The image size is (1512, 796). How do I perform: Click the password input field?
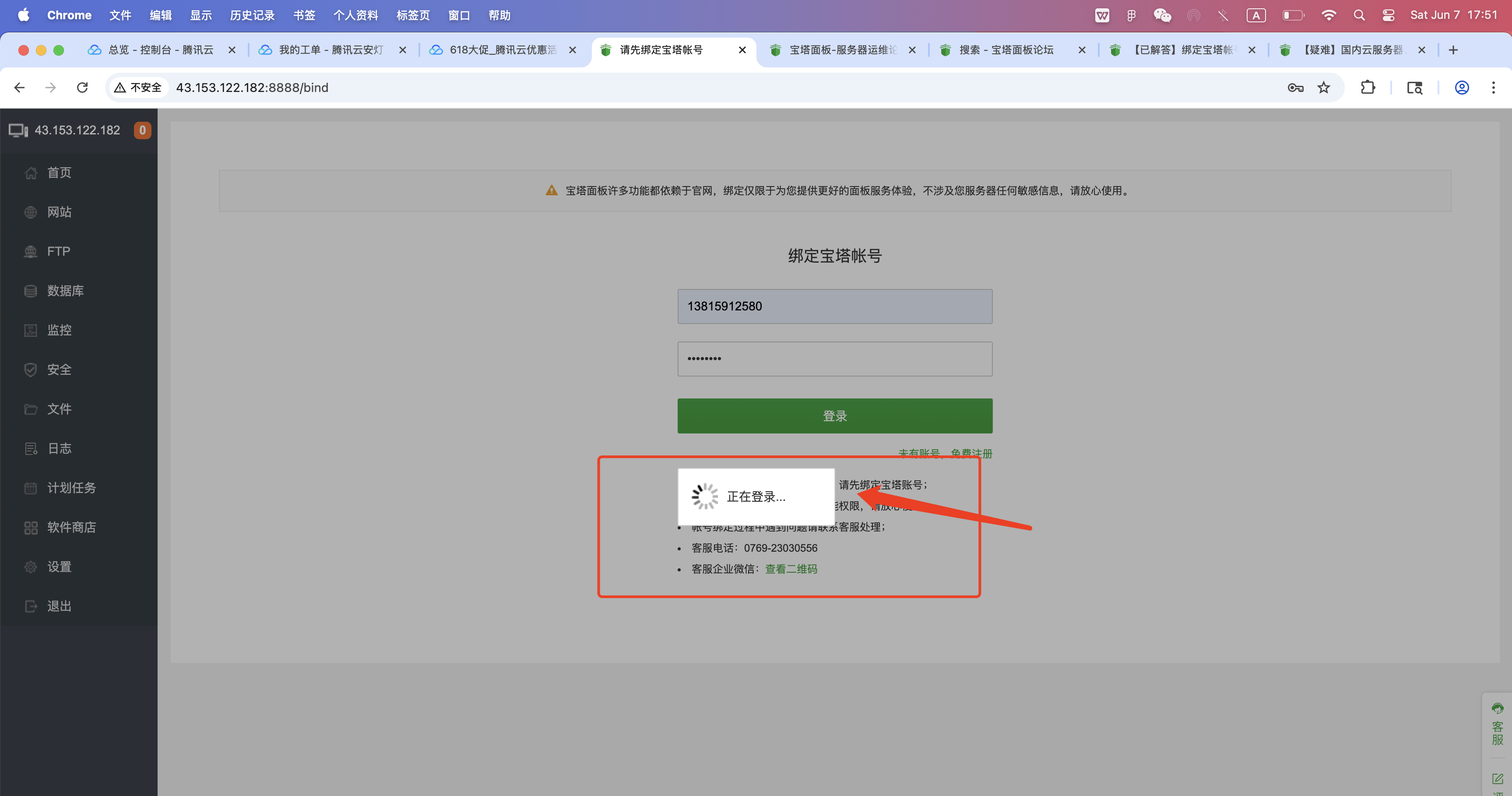click(835, 359)
